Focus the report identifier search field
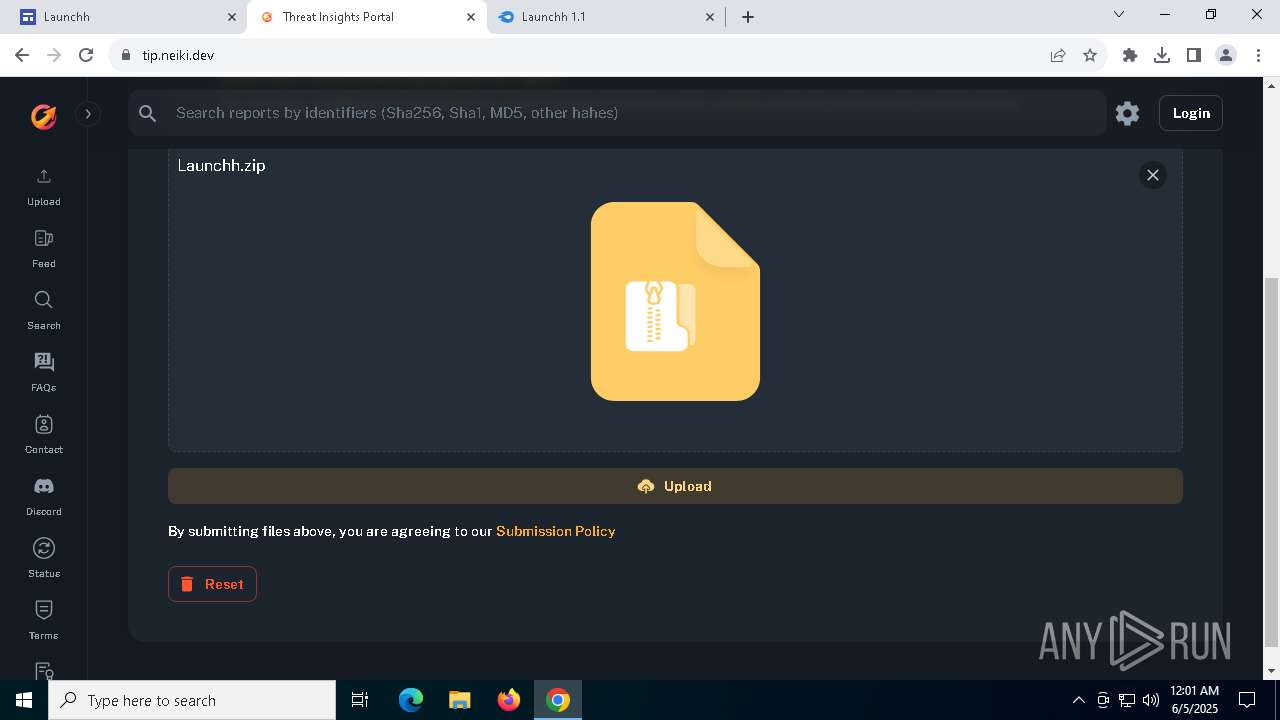The height and width of the screenshot is (720, 1280). coord(617,113)
